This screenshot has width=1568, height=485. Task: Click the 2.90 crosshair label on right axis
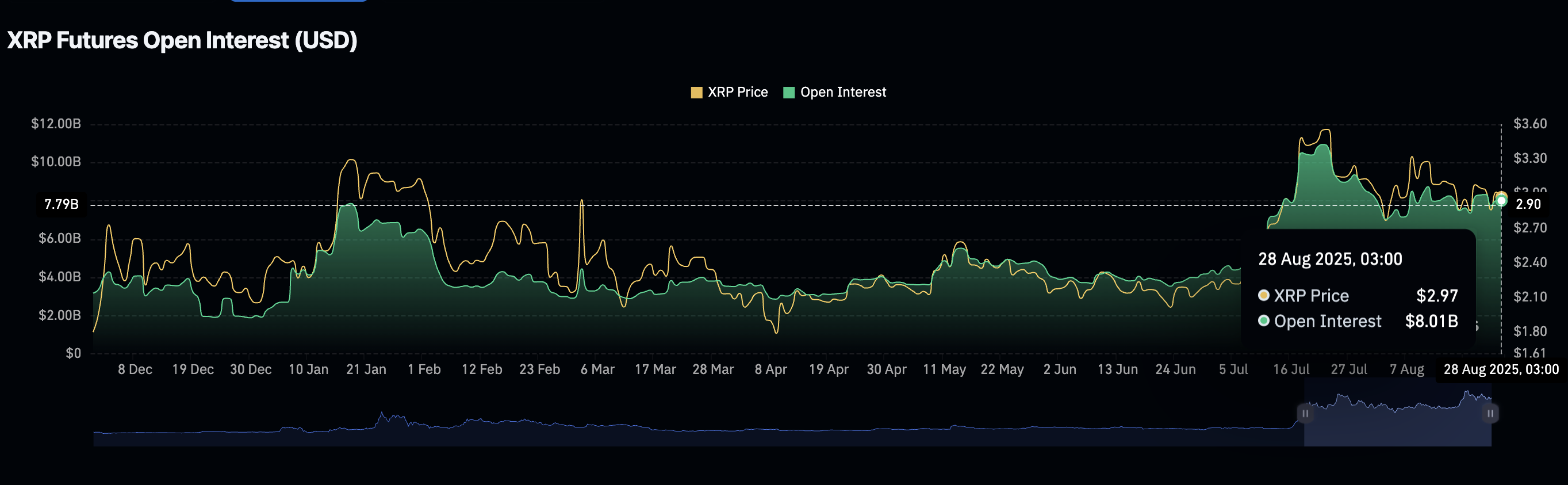tap(1528, 204)
